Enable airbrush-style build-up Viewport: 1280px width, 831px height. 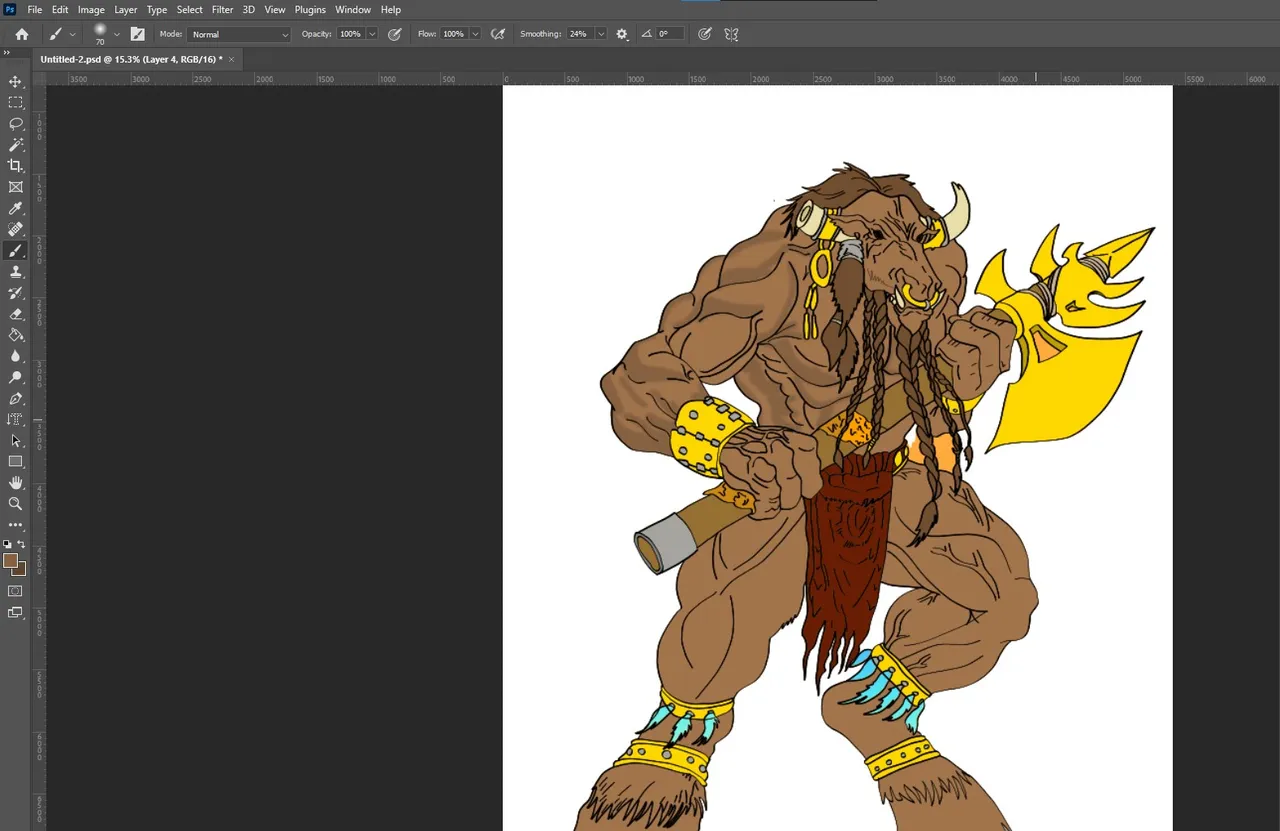pos(498,34)
